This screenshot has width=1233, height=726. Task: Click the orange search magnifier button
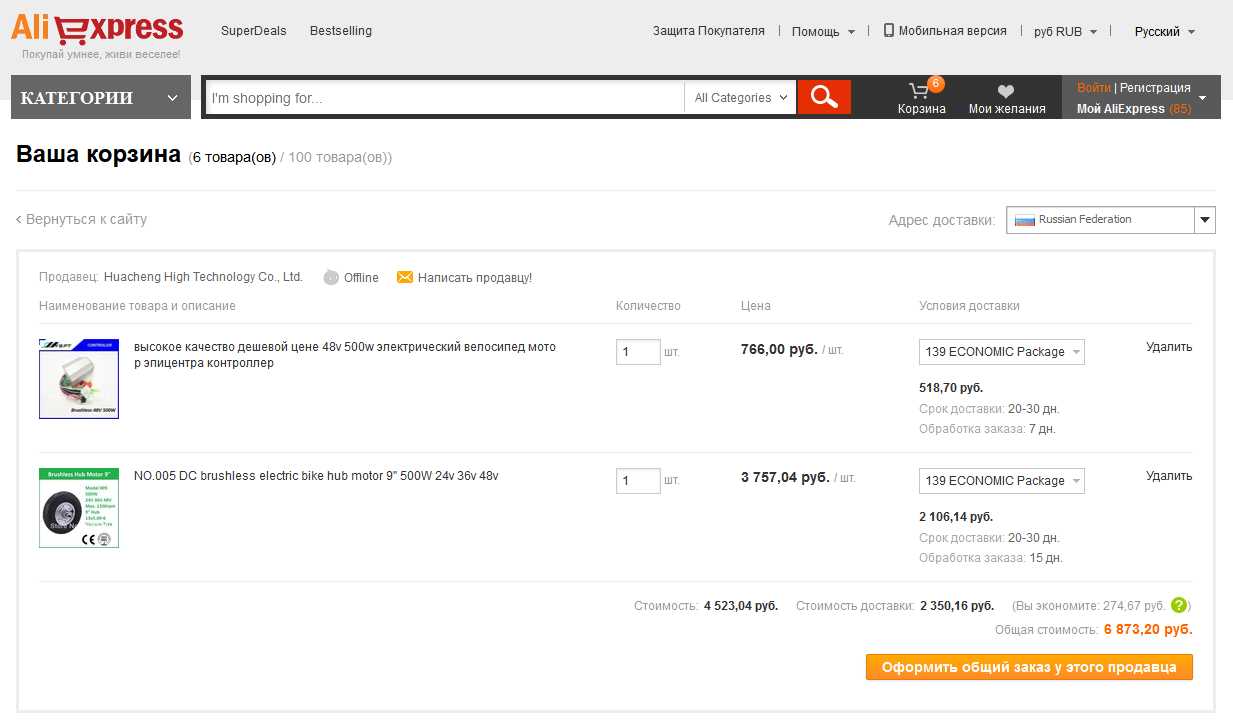(824, 97)
